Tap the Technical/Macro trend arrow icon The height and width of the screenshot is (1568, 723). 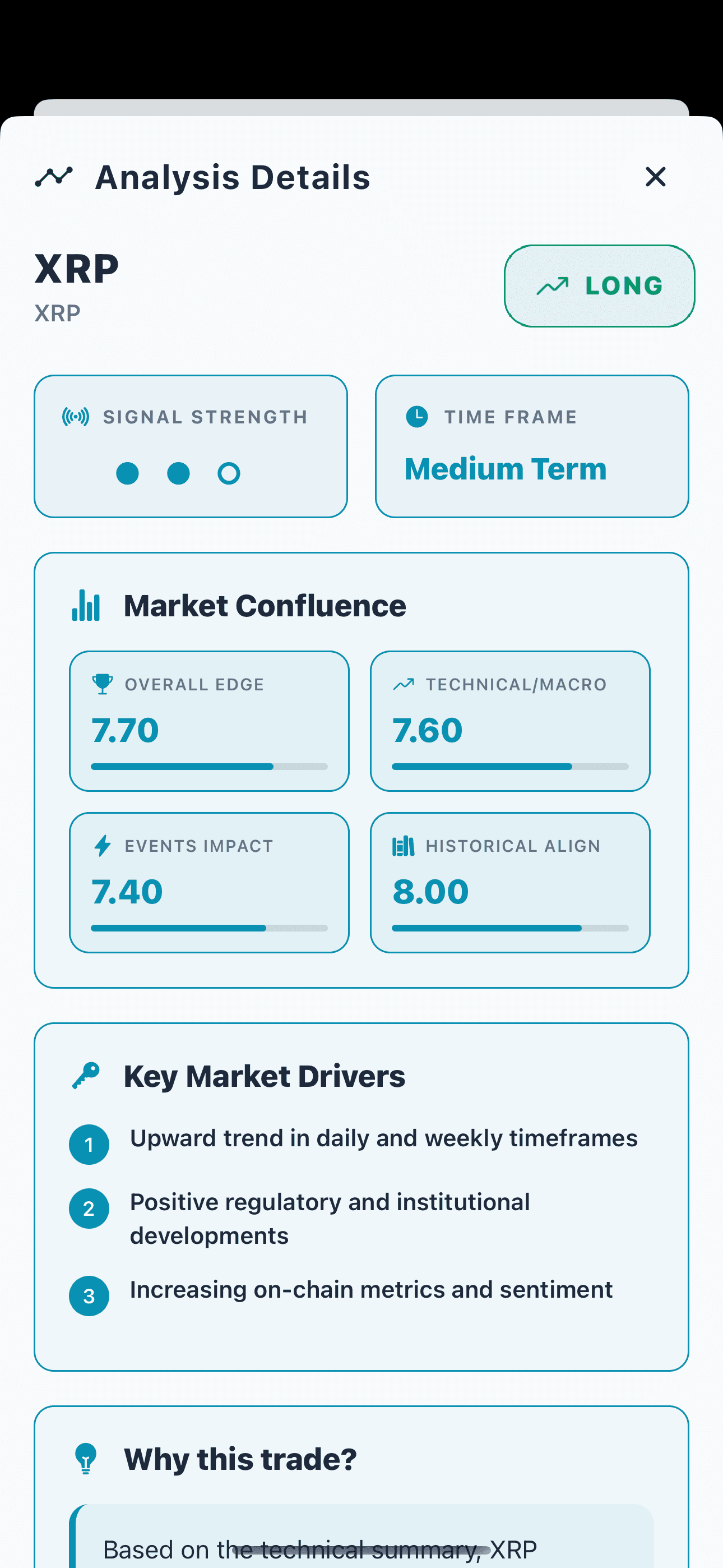[x=404, y=684]
